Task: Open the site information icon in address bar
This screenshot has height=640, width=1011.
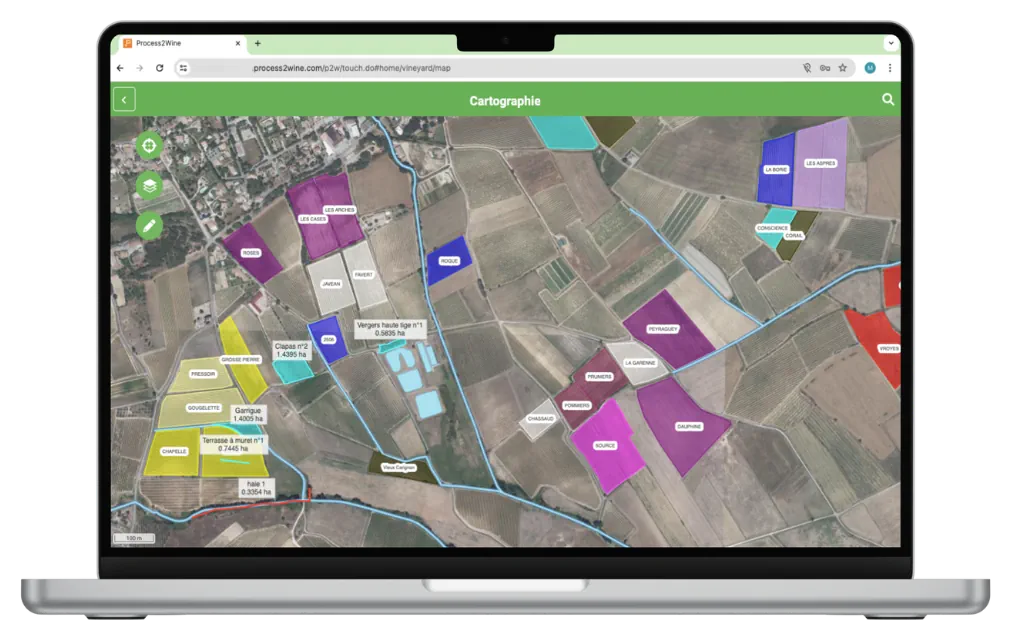Action: tap(183, 68)
